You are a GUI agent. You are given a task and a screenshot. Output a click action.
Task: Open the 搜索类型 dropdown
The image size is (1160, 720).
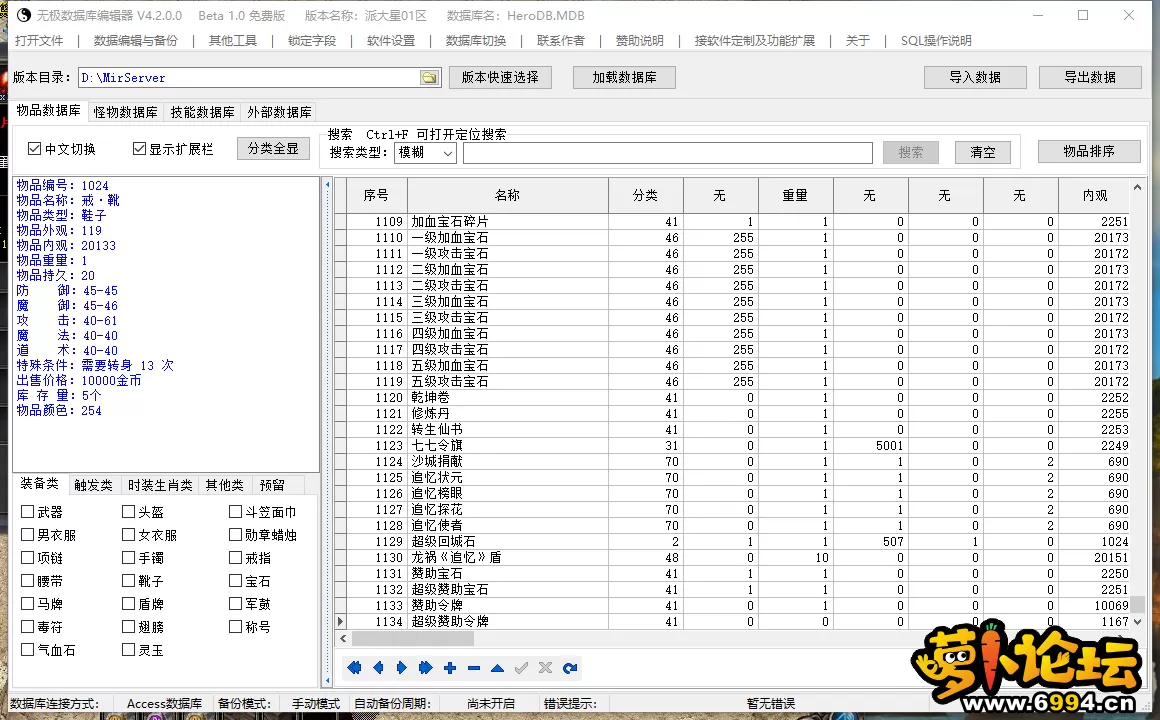pos(425,152)
